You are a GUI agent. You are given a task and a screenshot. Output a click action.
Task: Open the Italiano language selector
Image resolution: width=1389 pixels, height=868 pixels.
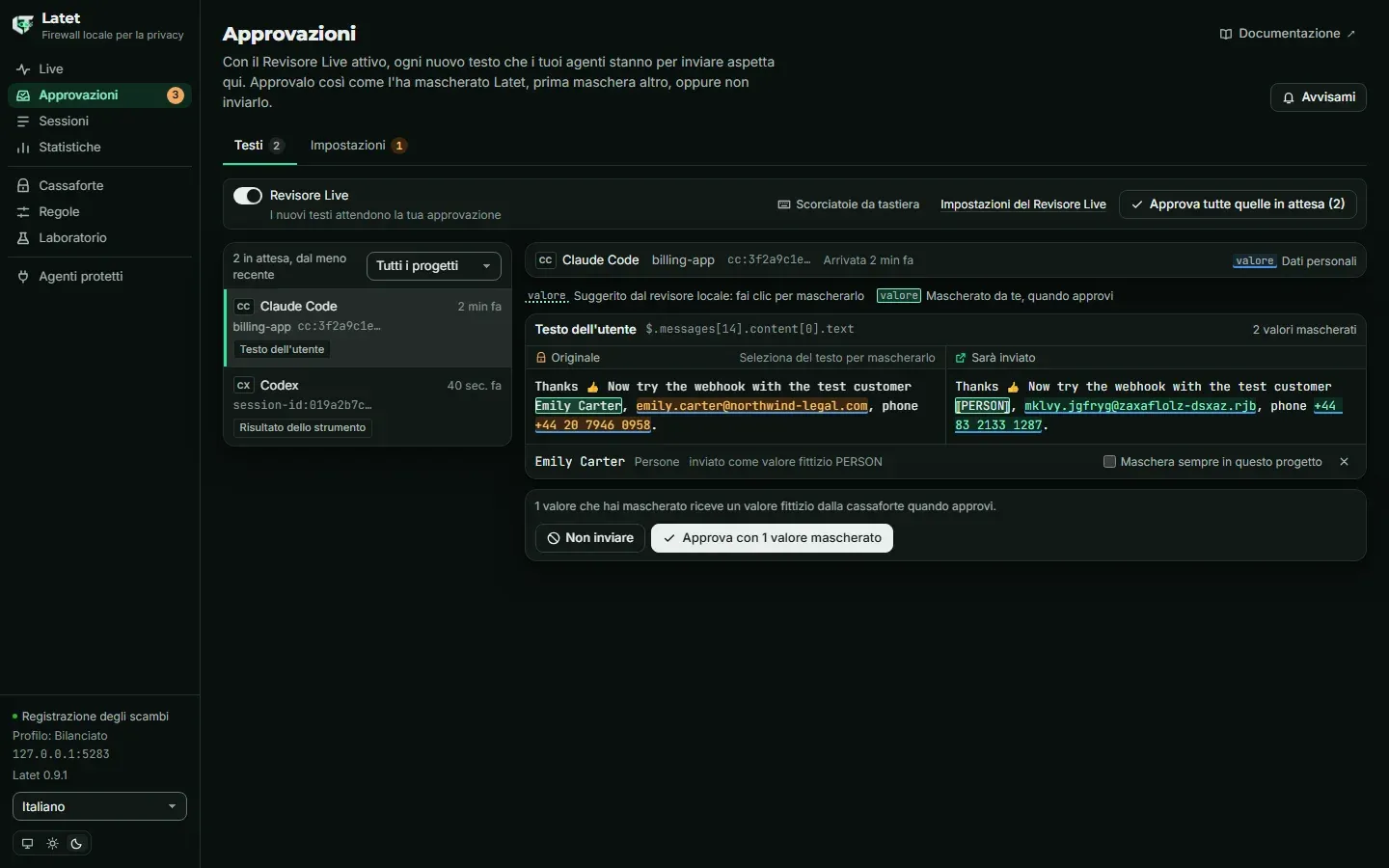click(99, 807)
